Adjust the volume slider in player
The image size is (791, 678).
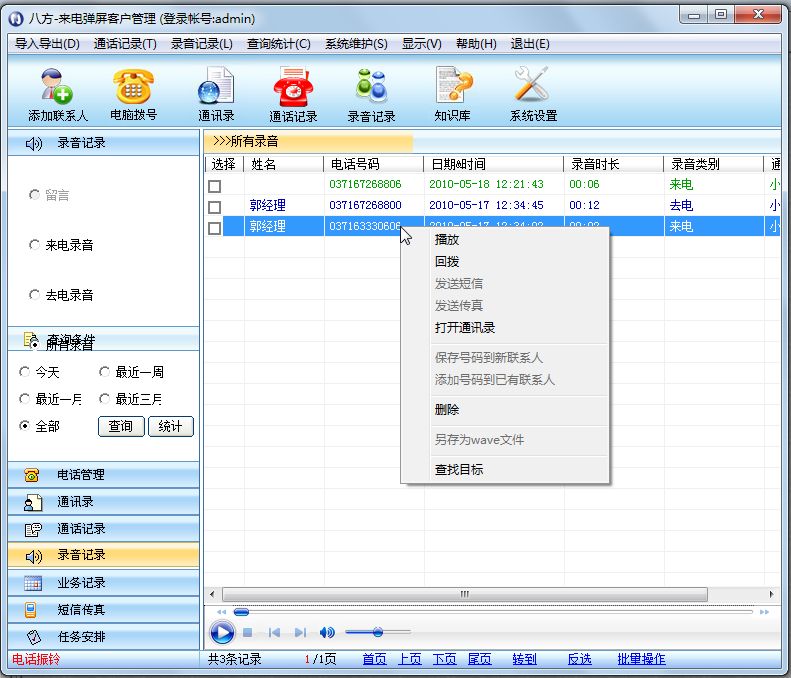coord(378,632)
